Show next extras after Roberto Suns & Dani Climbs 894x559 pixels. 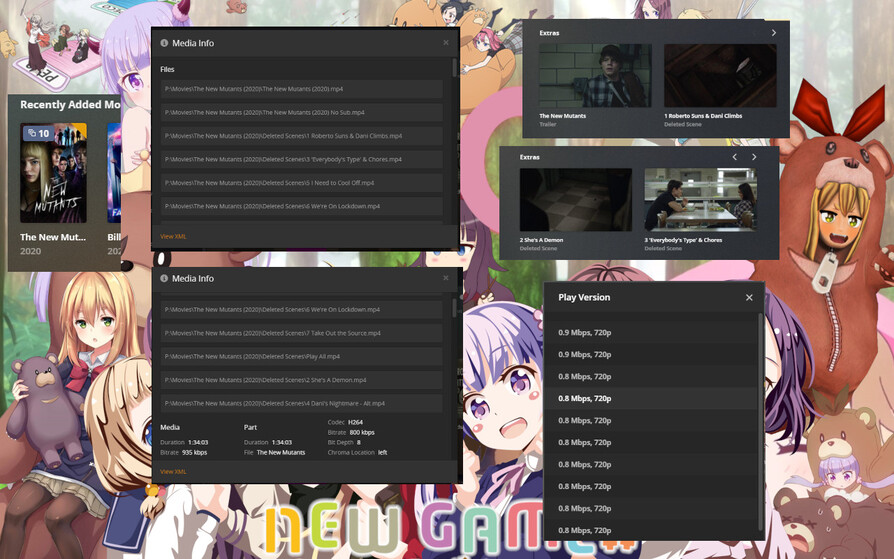(x=774, y=33)
